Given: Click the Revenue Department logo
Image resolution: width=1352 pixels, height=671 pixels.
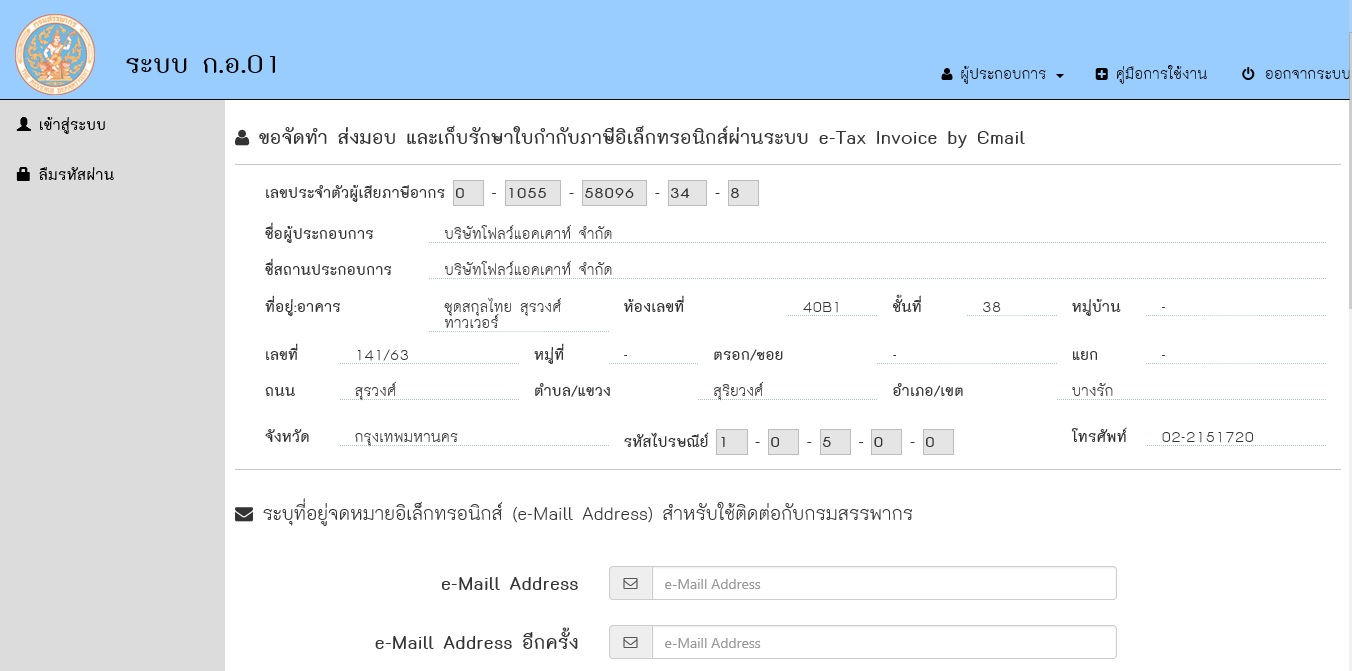Looking at the screenshot, I should coord(55,52).
